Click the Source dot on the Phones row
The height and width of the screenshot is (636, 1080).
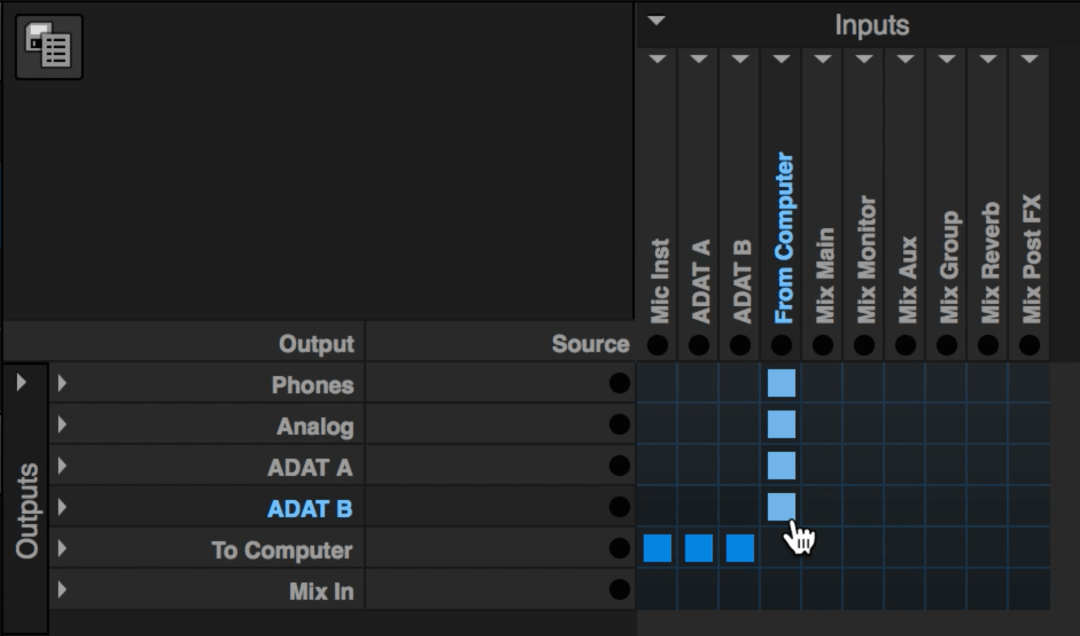tap(619, 384)
